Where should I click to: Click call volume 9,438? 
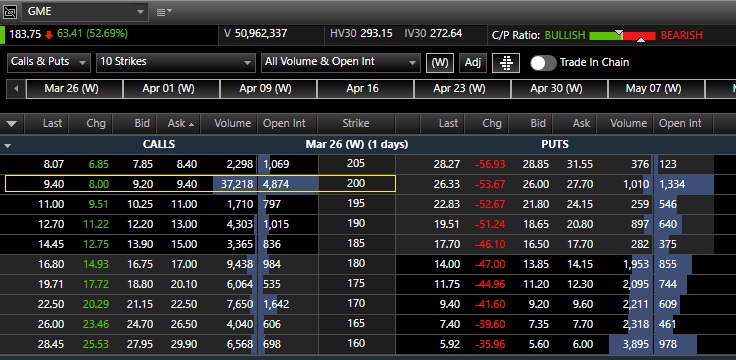tap(239, 264)
